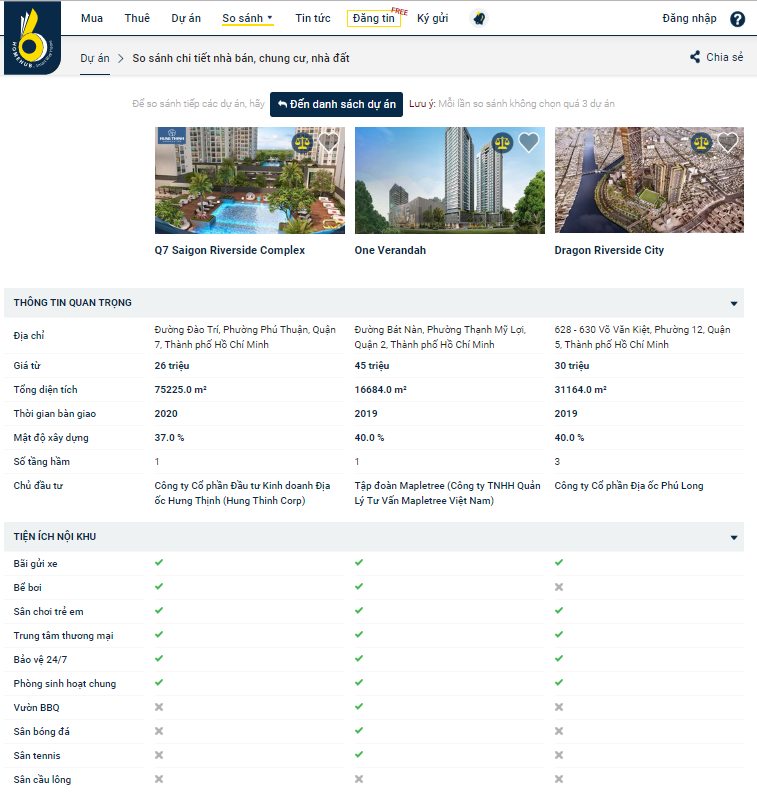The width and height of the screenshot is (757, 798).
Task: Click One Verandah's X mark for Sân cầu lông
Action: coord(359,779)
